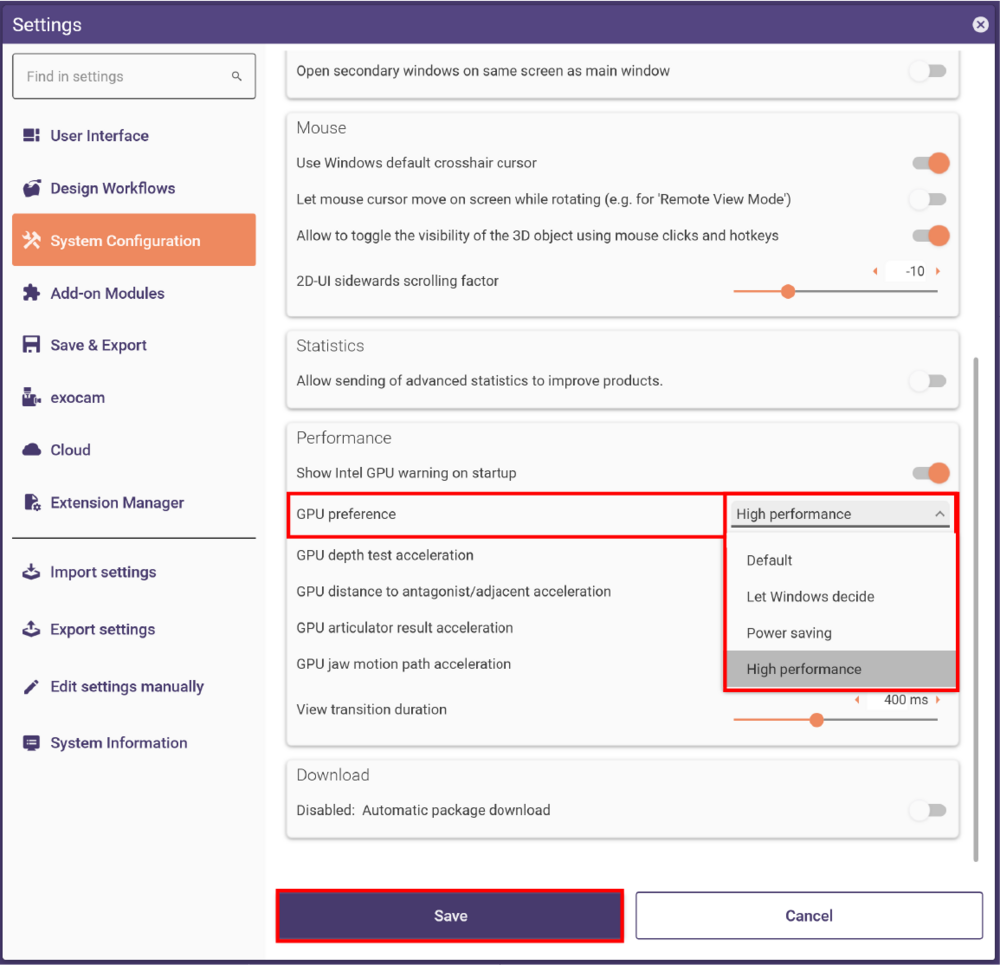The image size is (1000, 965).
Task: Click the Edit settings manually pencil icon
Action: point(31,686)
